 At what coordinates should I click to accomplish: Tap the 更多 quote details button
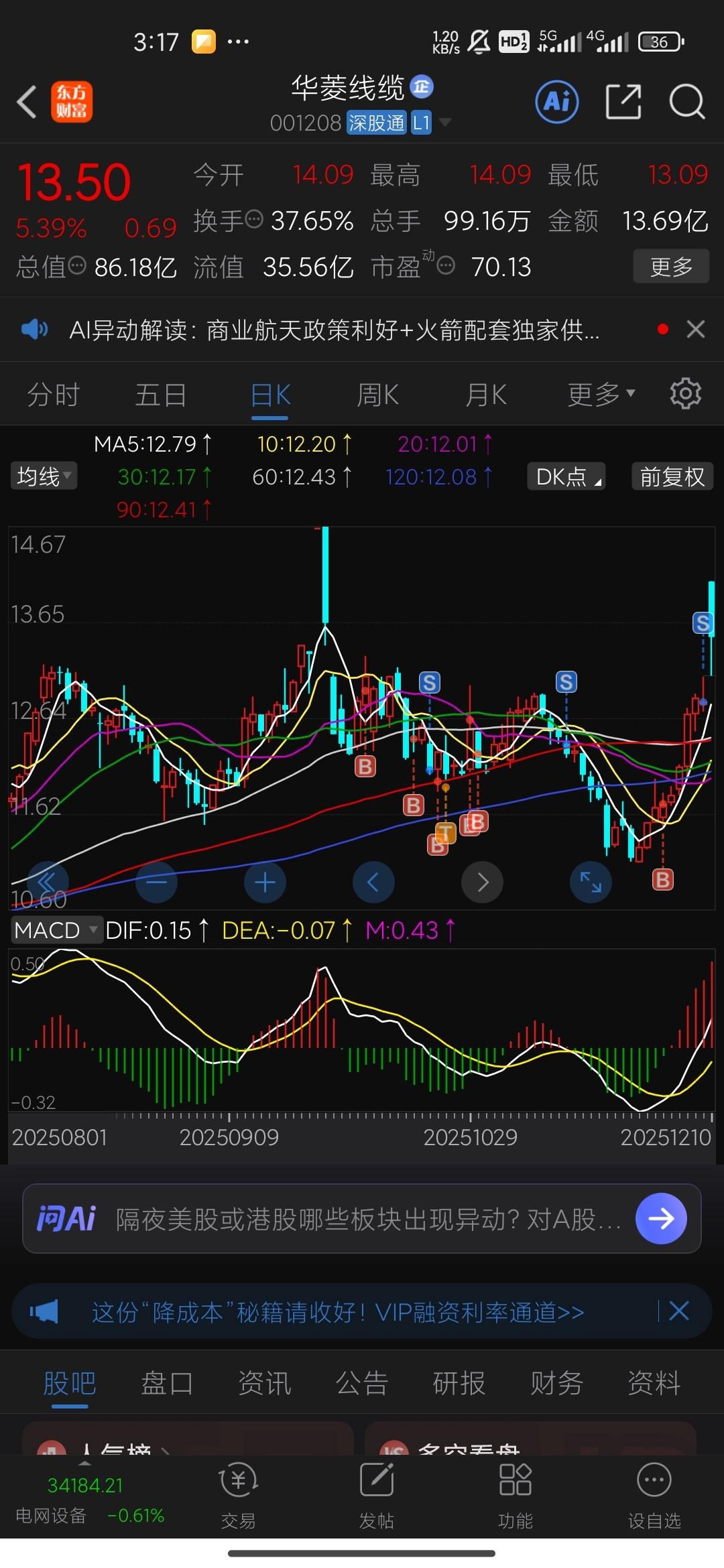tap(671, 267)
